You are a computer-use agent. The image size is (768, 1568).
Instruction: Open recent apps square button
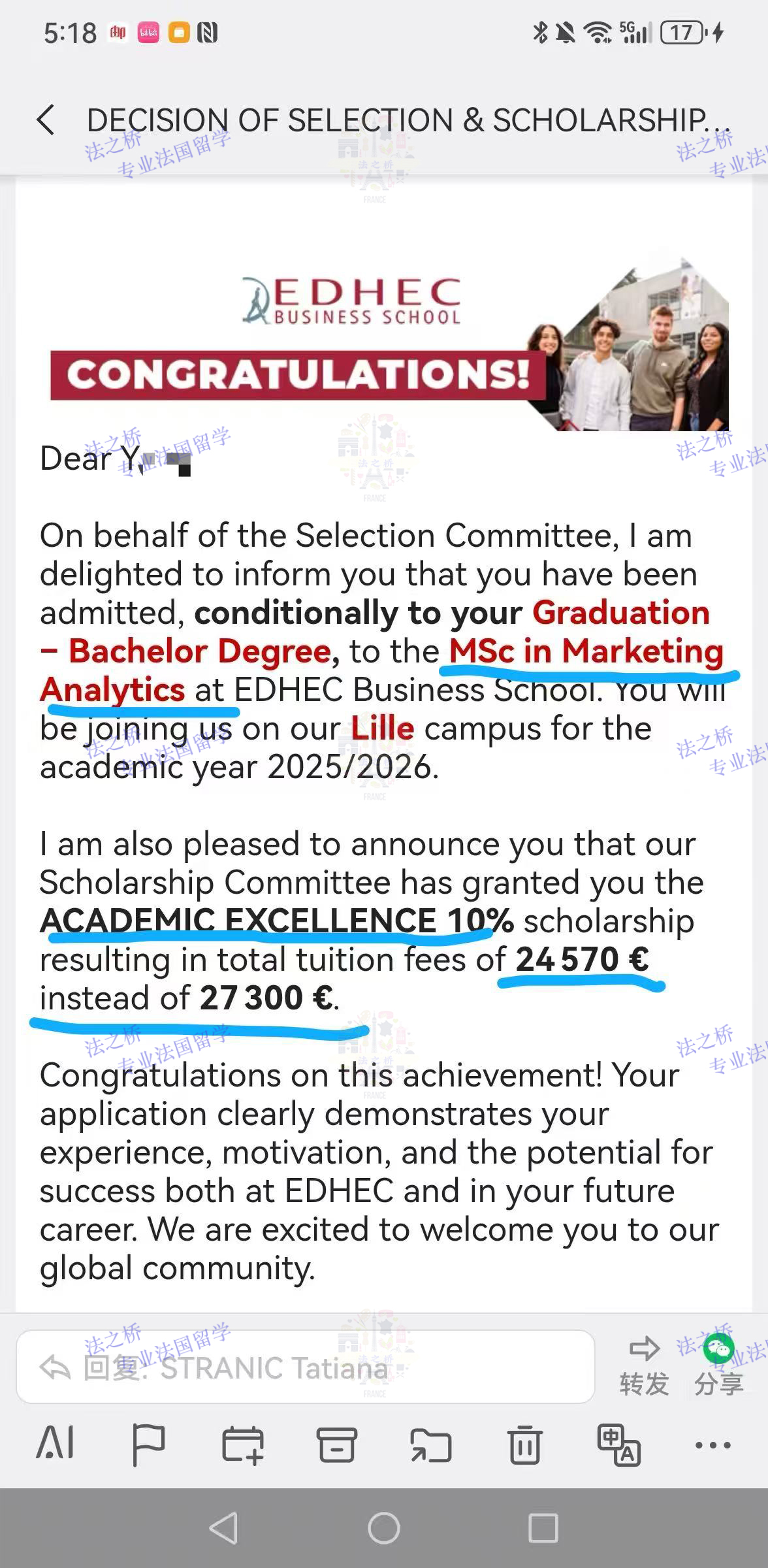tap(543, 1529)
